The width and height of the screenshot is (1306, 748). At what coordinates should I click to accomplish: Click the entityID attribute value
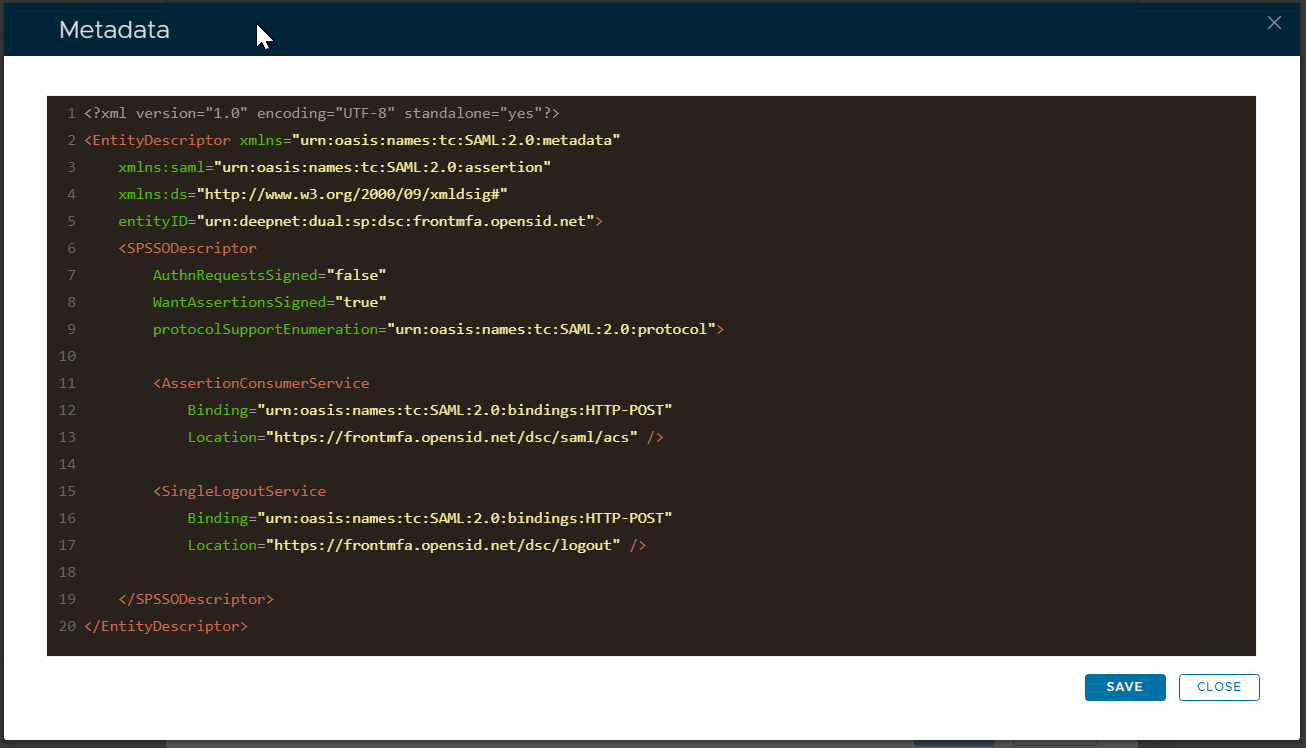click(395, 221)
